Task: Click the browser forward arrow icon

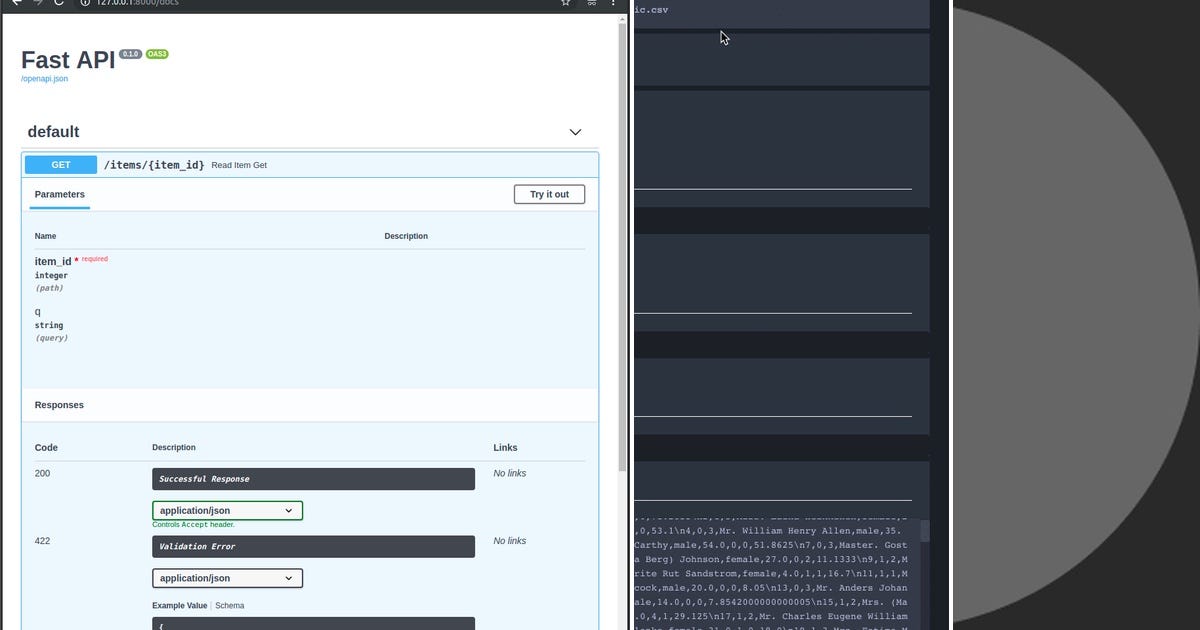Action: tap(36, 3)
